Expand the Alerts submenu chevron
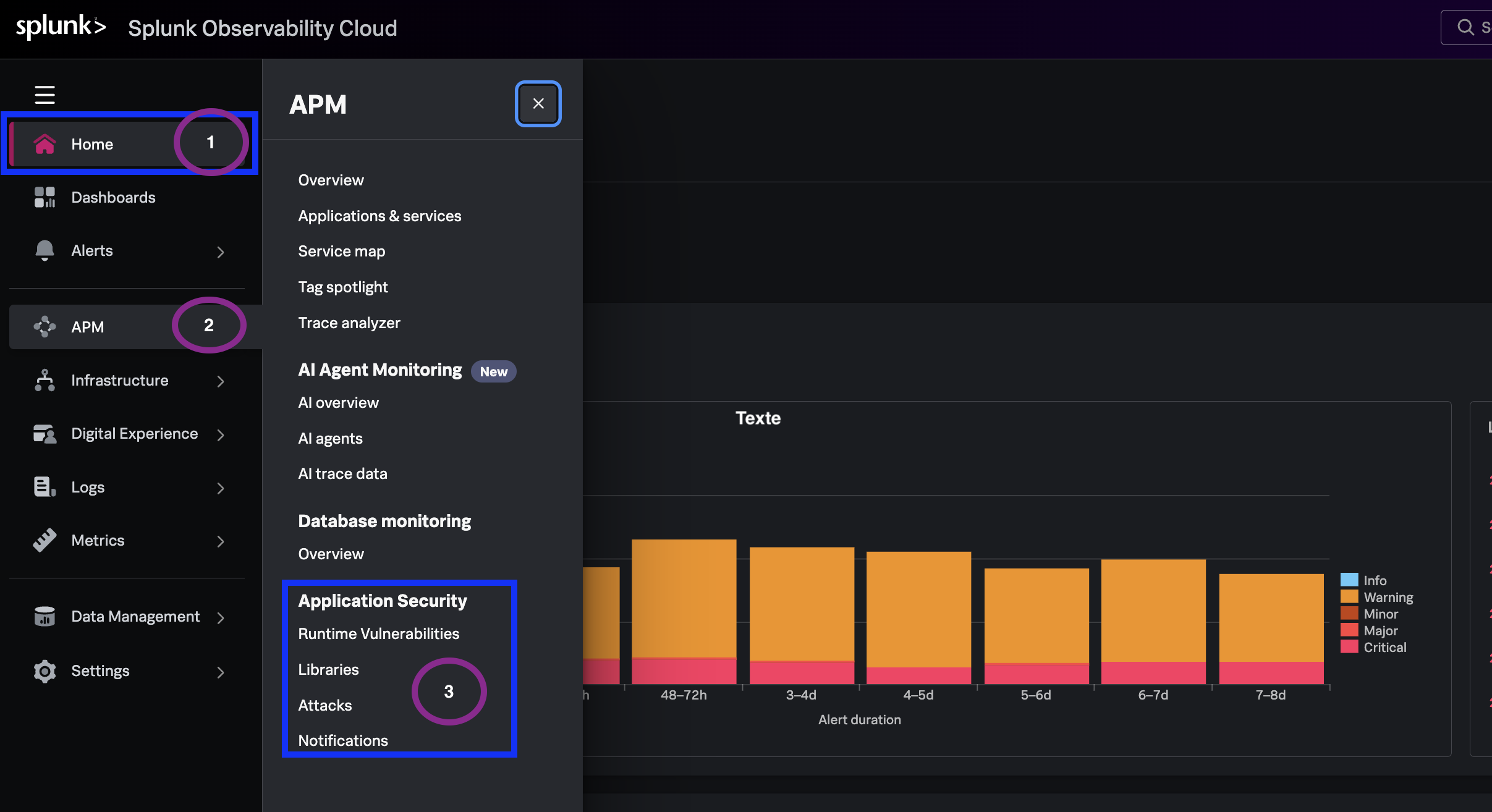This screenshot has width=1492, height=812. pos(221,252)
